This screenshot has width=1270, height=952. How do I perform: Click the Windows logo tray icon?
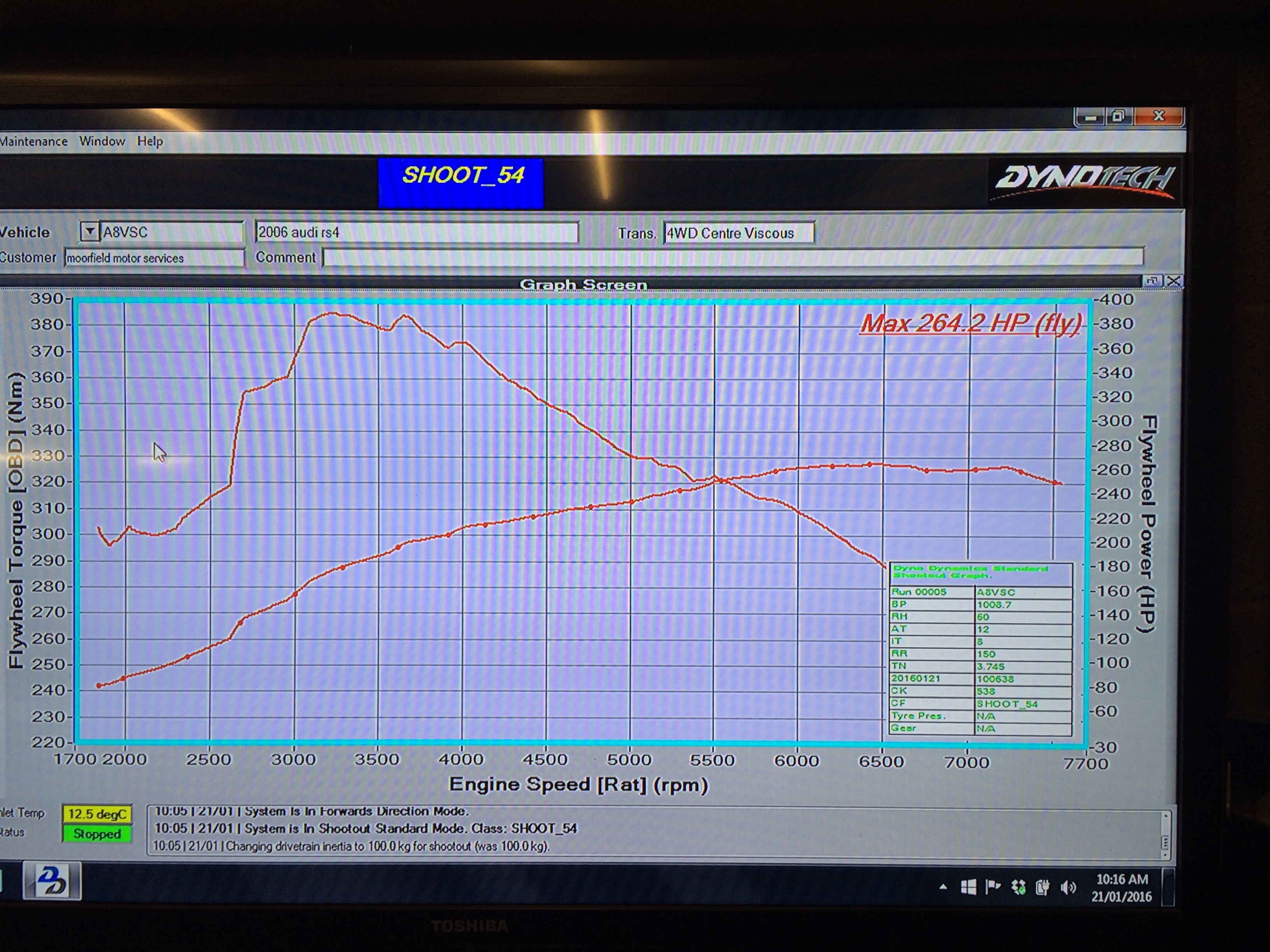[968, 888]
